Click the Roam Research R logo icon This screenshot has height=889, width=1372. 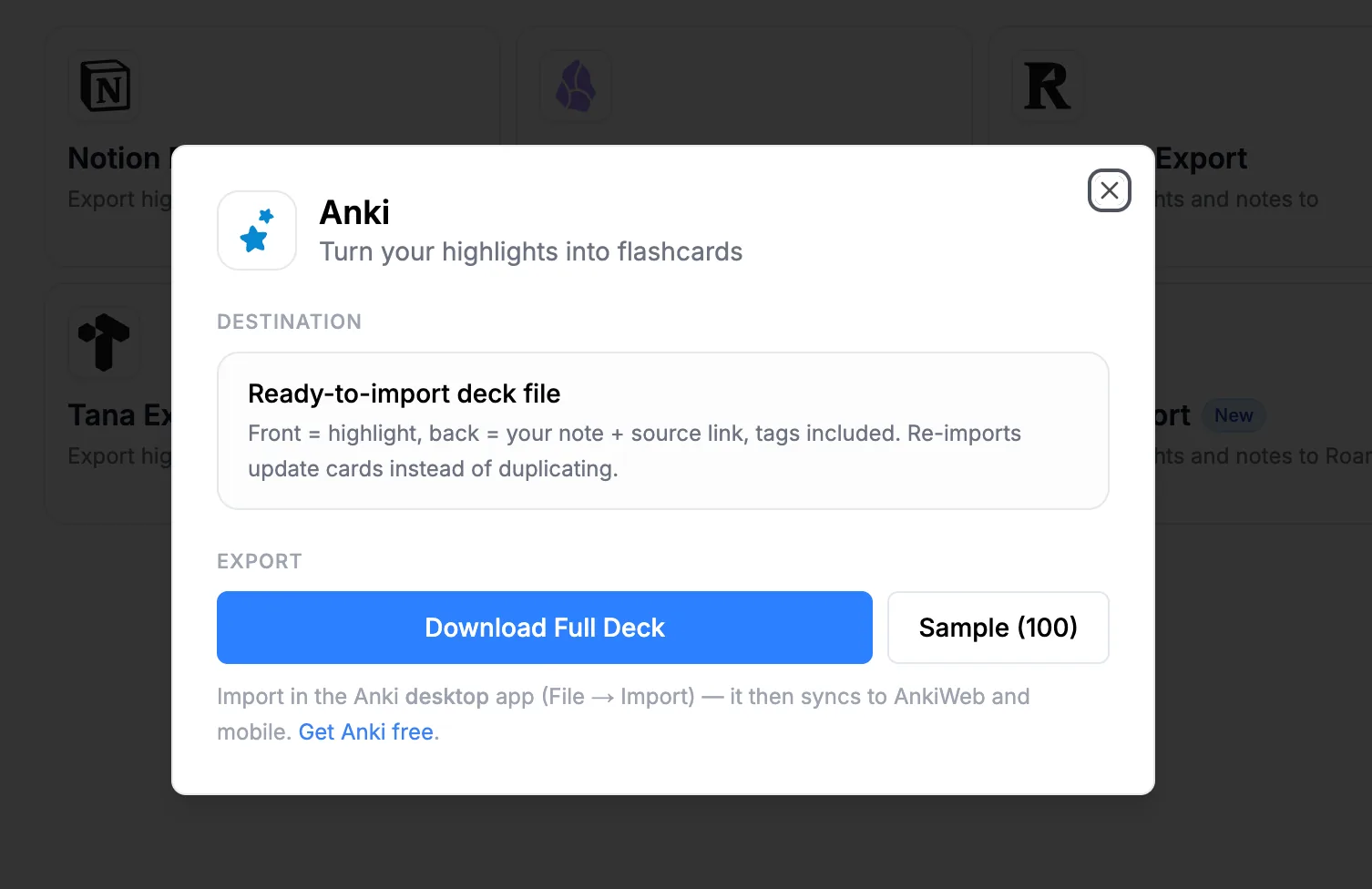(x=1048, y=87)
